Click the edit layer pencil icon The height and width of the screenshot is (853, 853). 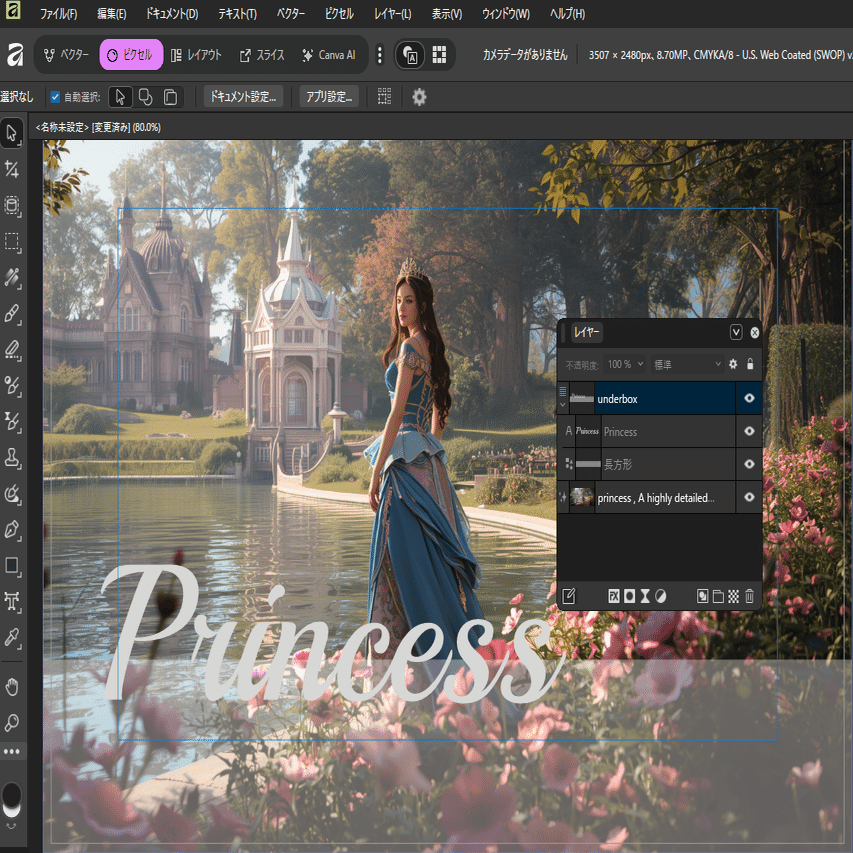pyautogui.click(x=568, y=596)
